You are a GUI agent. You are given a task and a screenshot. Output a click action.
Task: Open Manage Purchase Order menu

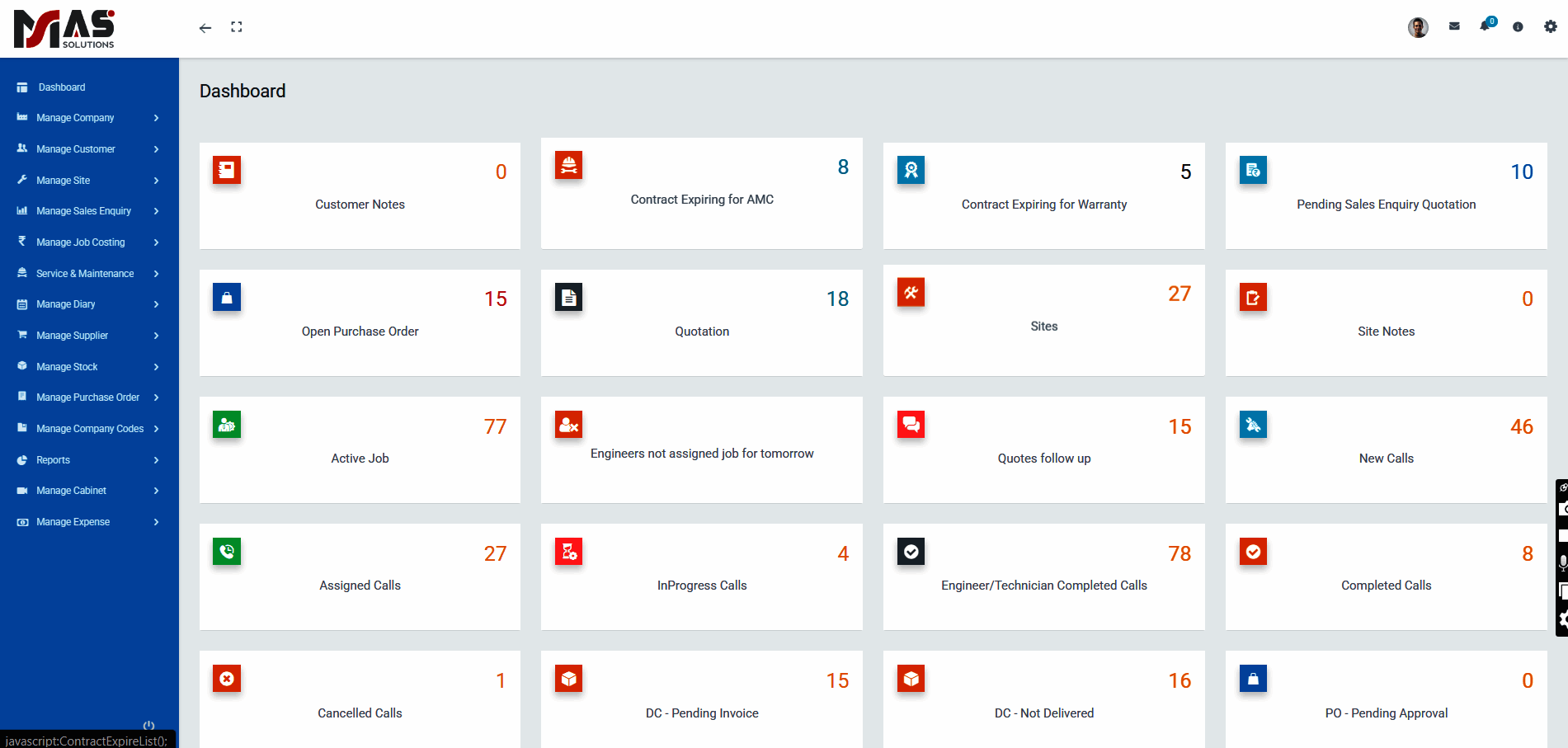89,398
